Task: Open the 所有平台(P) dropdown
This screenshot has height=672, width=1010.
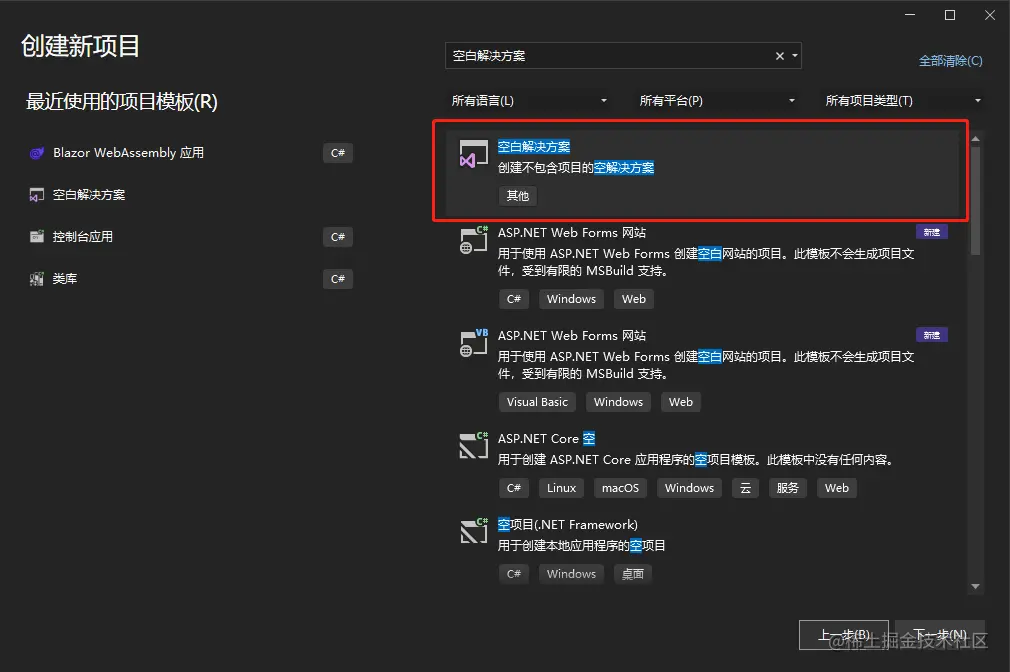Action: tap(717, 101)
